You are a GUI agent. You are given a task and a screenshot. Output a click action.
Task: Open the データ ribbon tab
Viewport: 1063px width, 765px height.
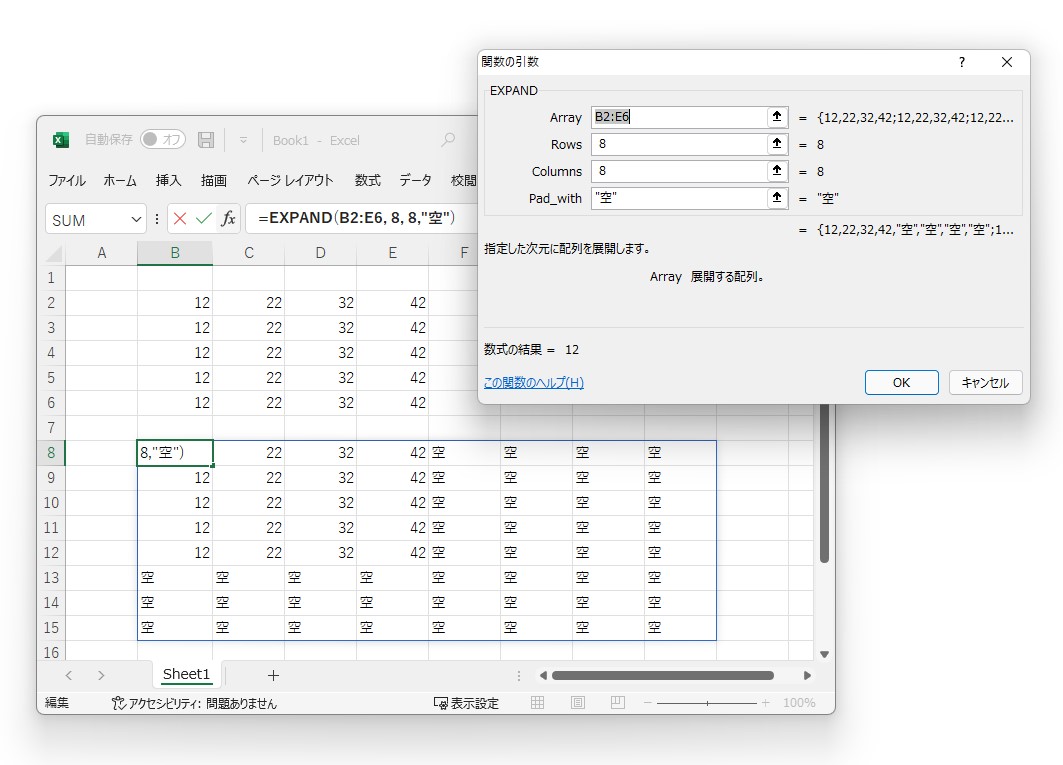tap(415, 180)
